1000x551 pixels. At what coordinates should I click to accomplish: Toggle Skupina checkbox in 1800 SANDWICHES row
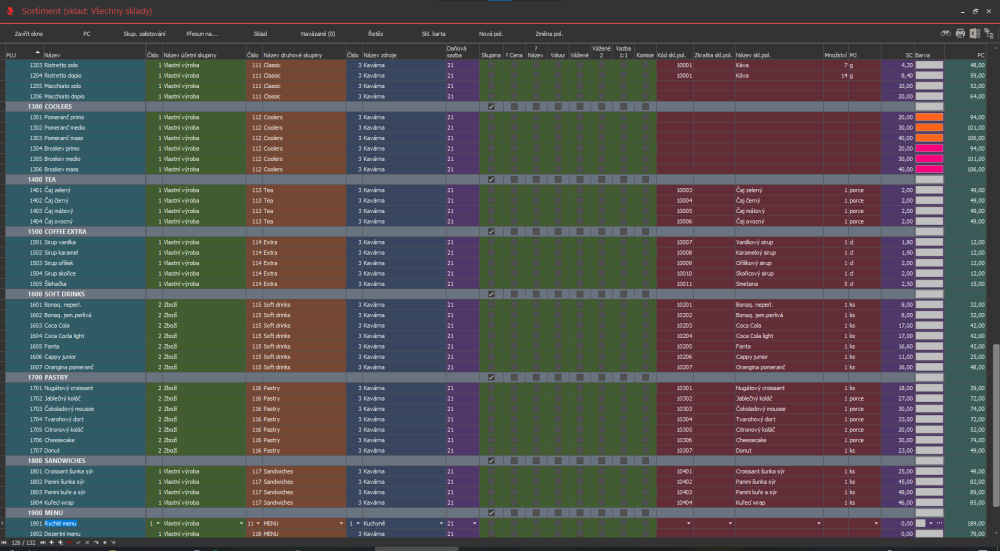coord(491,460)
